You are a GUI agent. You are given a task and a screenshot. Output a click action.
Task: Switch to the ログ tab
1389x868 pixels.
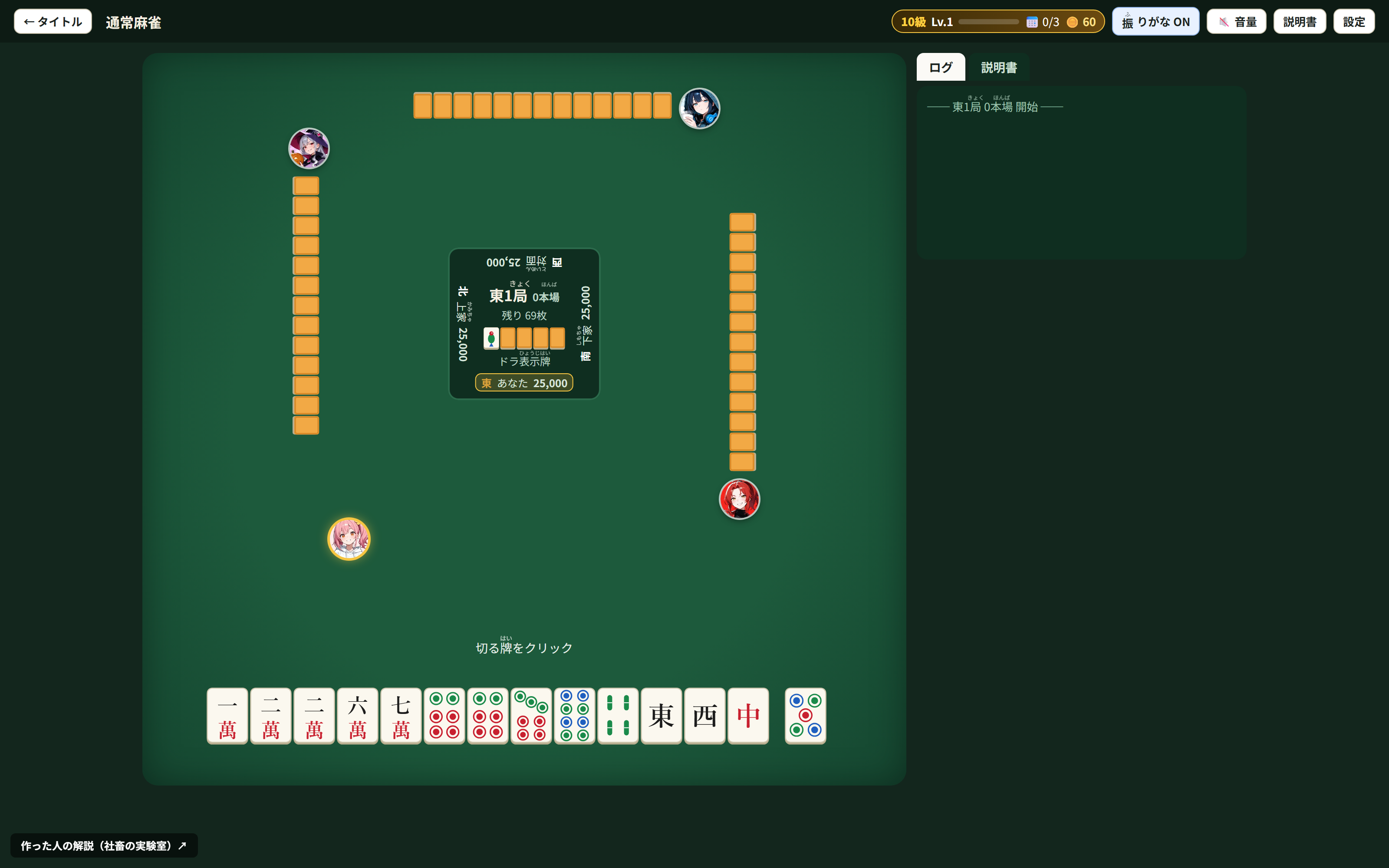941,67
